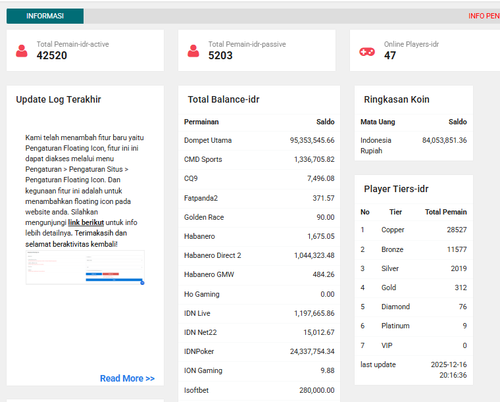Click the Tier column header
Image resolution: width=500 pixels, height=402 pixels.
point(396,212)
